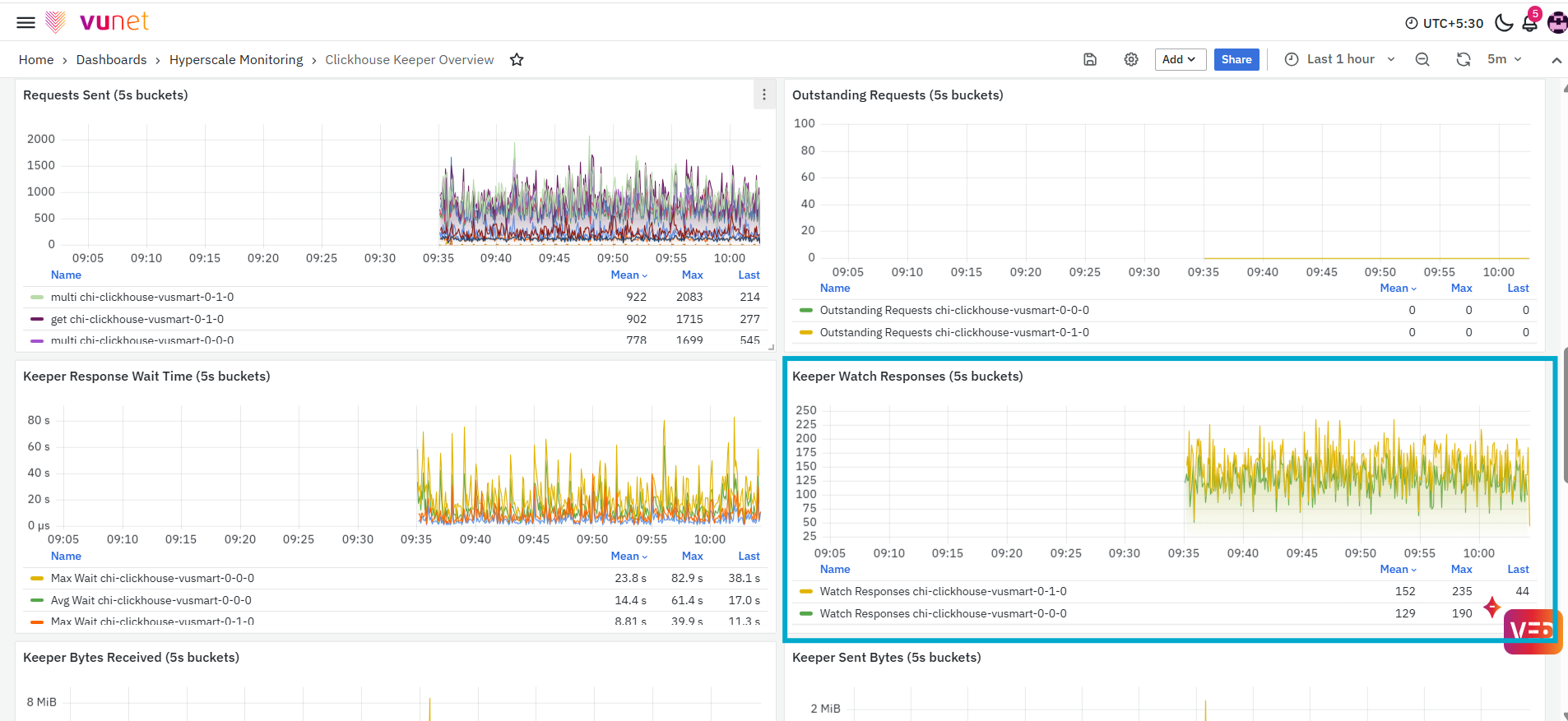
Task: Open Hyperscale Monitoring breadcrumb
Action: point(236,59)
